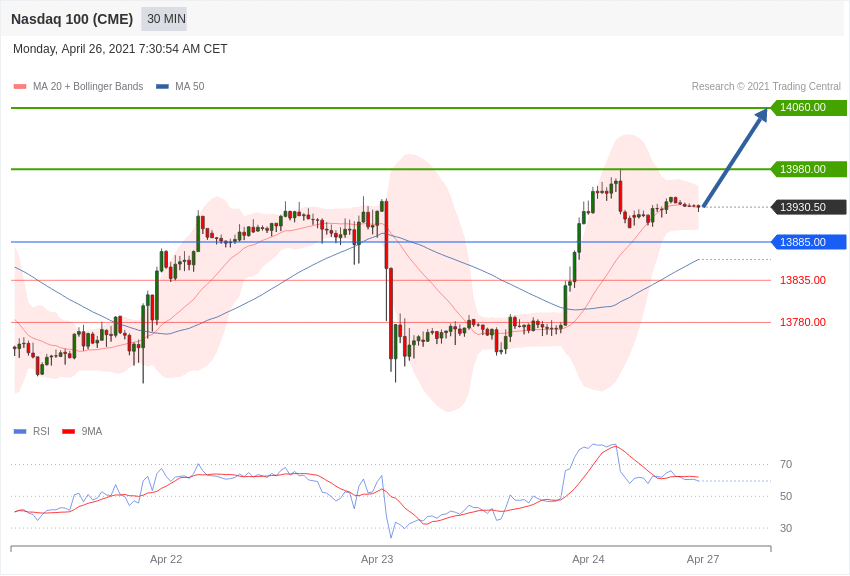850x576 pixels.
Task: Select the Apr 22 date label
Action: click(x=166, y=559)
